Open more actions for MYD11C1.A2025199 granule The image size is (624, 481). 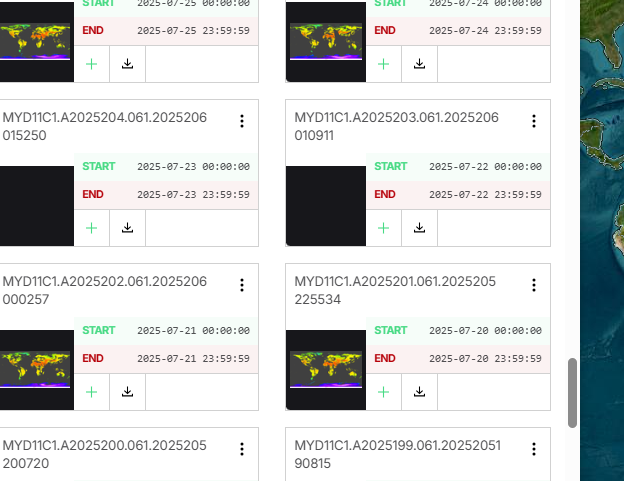pyautogui.click(x=534, y=449)
